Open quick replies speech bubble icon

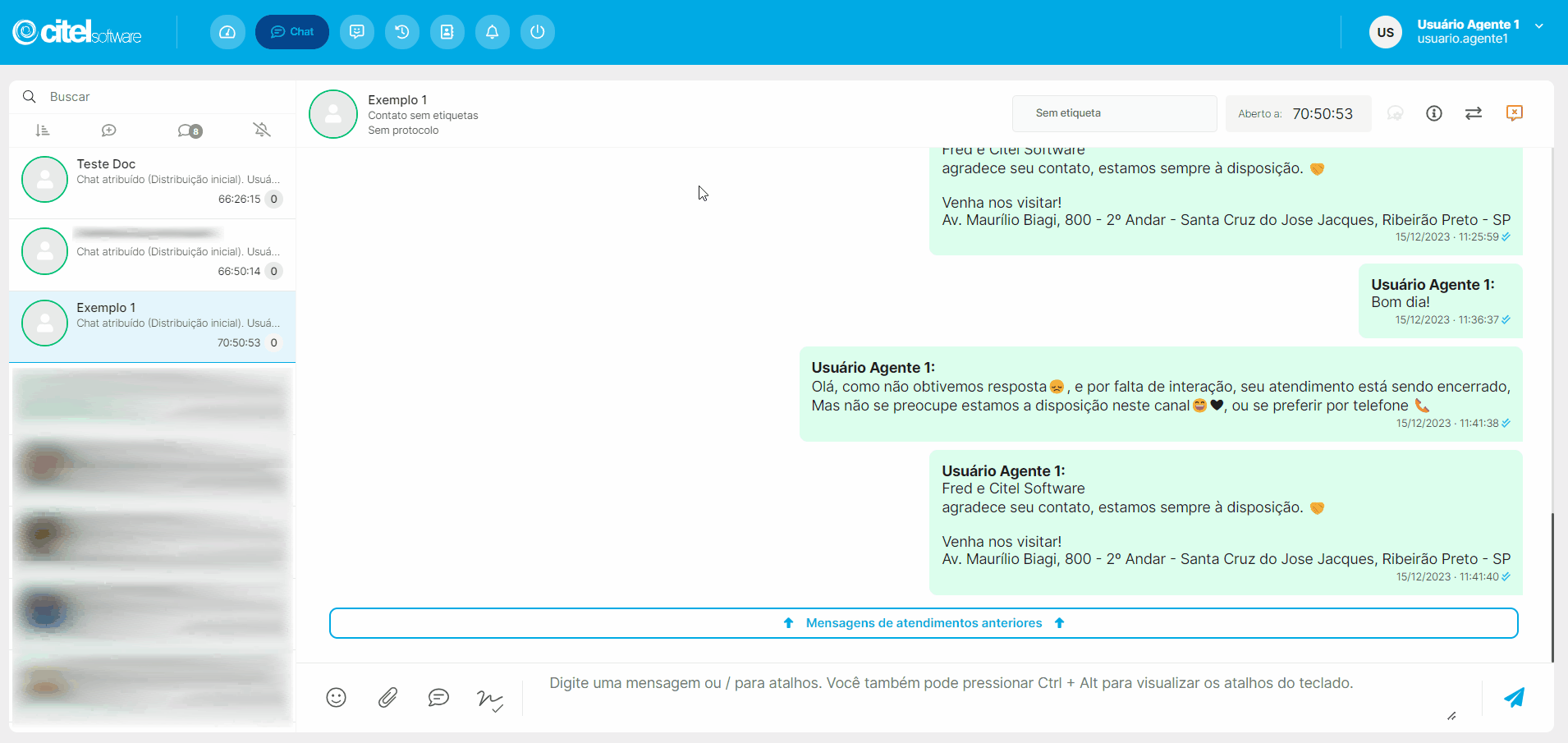click(438, 698)
